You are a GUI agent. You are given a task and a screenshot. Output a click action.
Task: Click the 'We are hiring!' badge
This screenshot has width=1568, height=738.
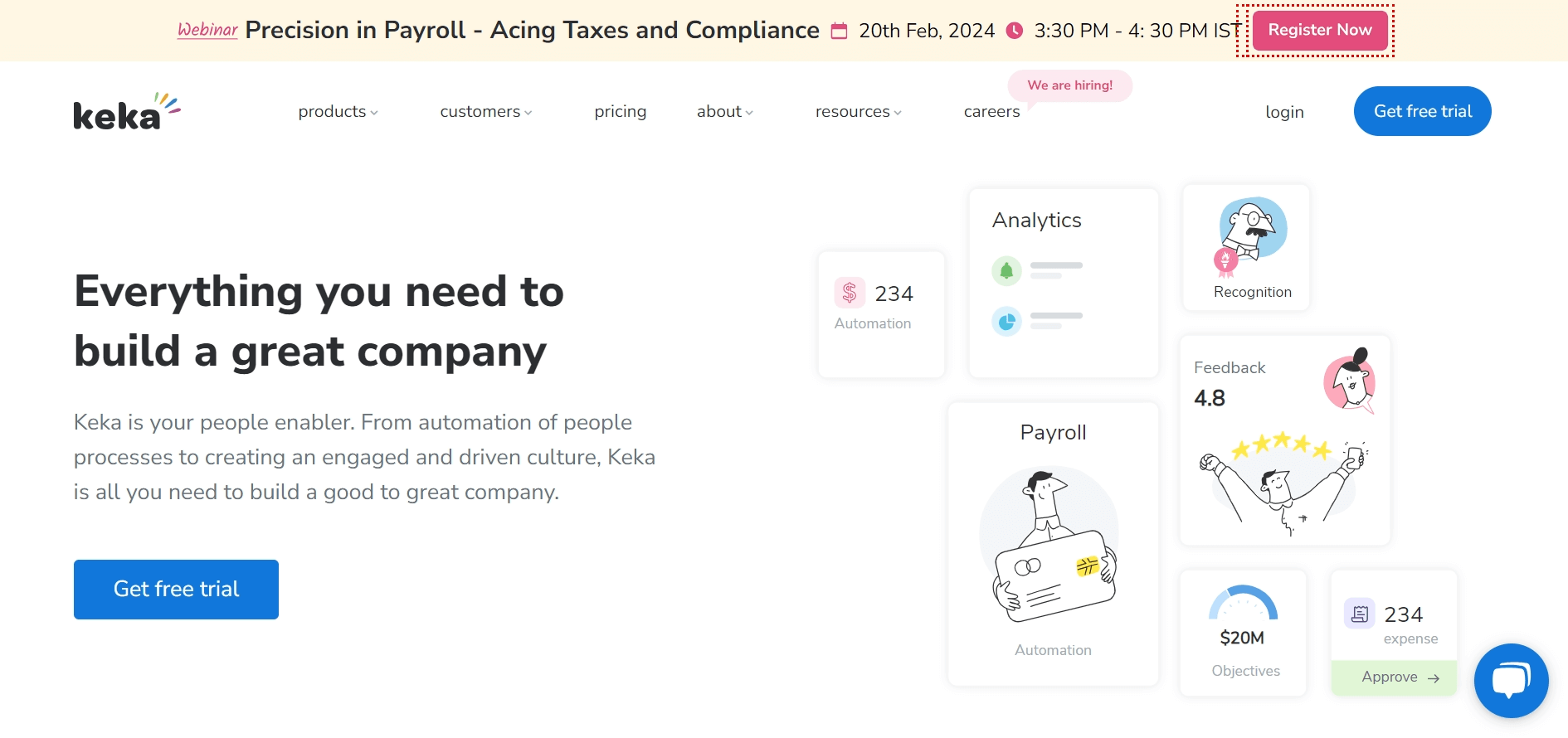[1070, 85]
